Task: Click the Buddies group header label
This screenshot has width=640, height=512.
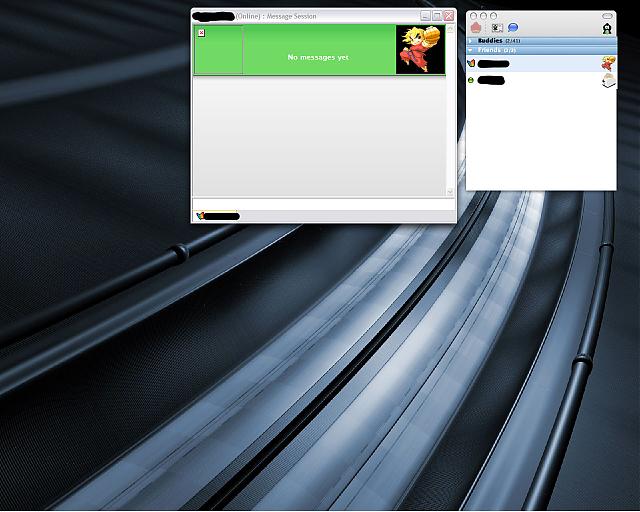Action: 490,41
